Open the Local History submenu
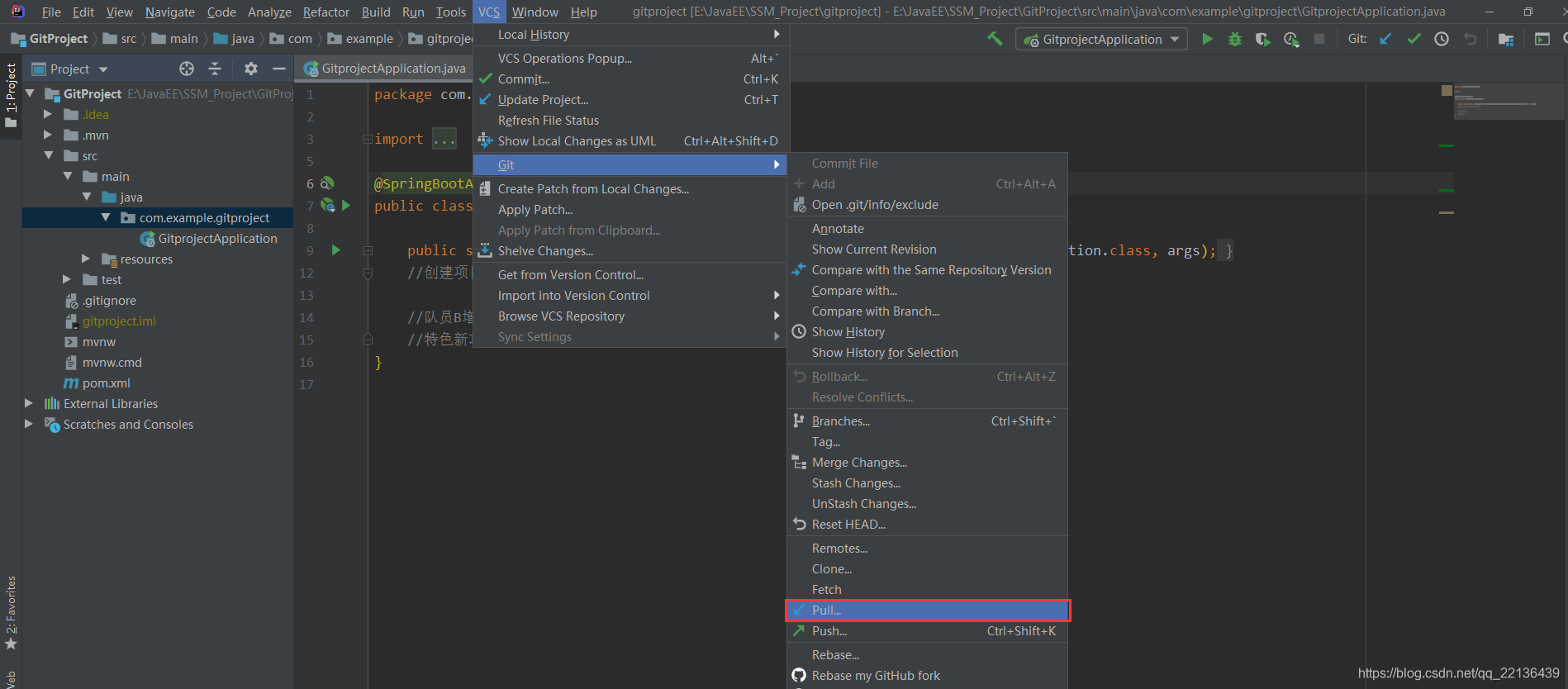The height and width of the screenshot is (689, 1568). [x=631, y=34]
